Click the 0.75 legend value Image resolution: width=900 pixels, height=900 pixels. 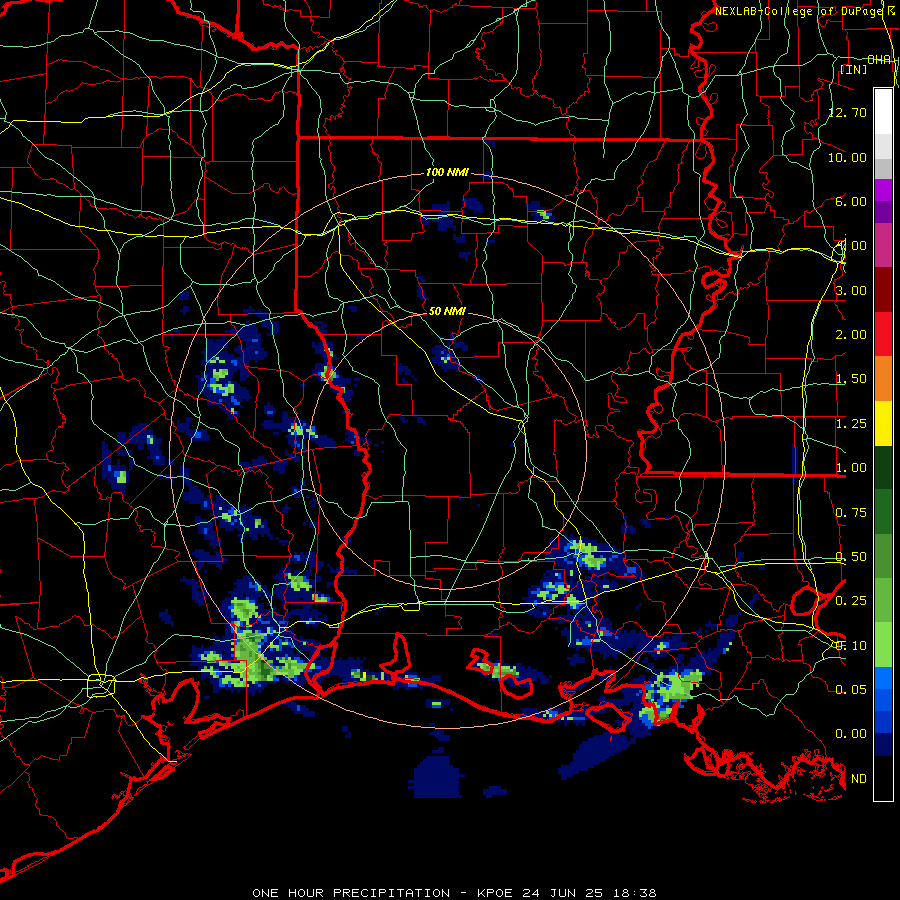pos(851,513)
